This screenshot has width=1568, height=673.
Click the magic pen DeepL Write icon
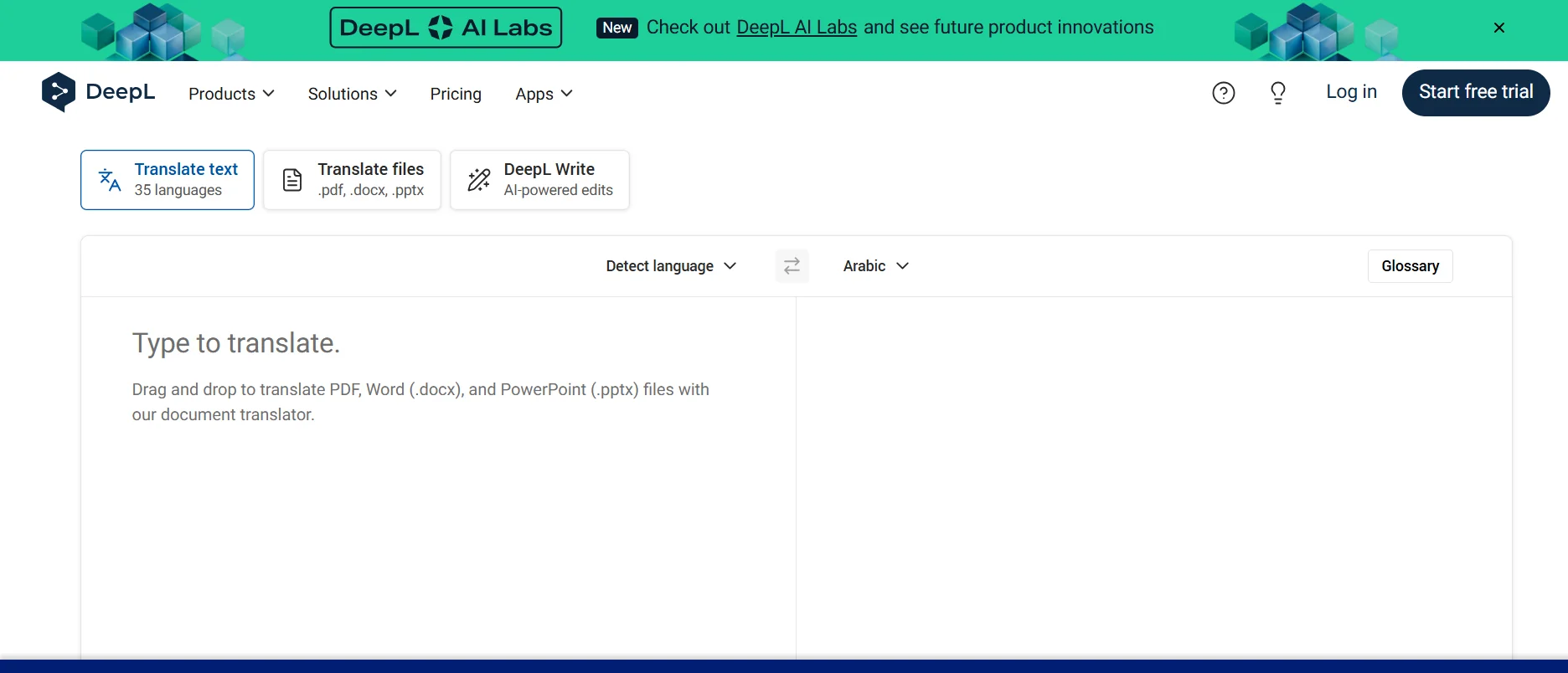pyautogui.click(x=479, y=180)
